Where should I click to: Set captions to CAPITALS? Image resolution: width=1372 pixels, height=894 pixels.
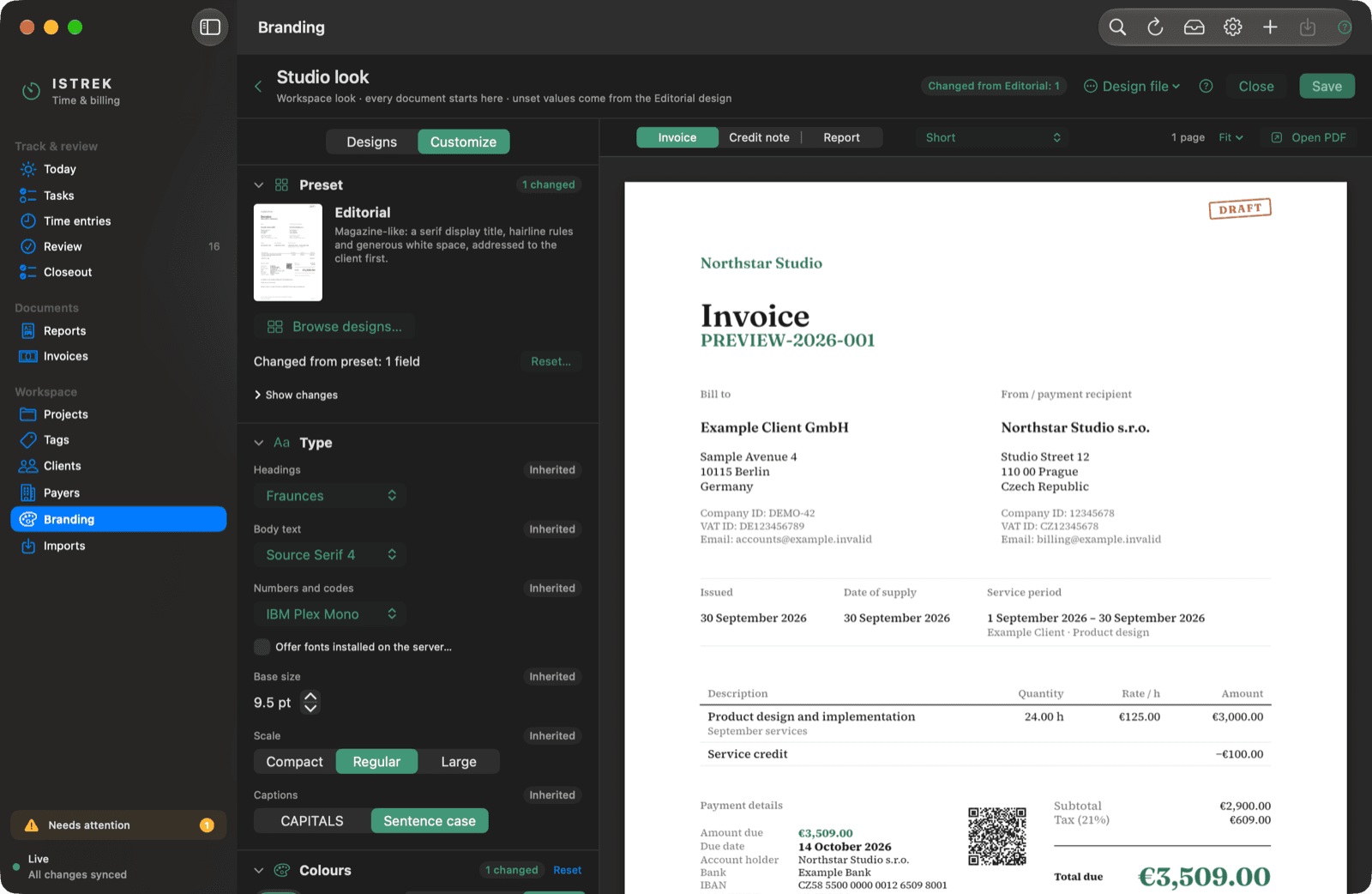[312, 821]
